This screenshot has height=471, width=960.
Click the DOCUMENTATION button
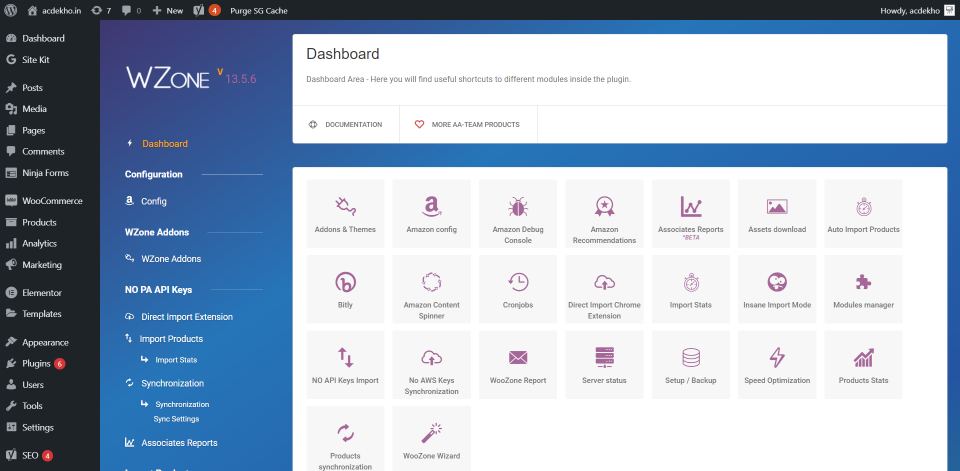[346, 124]
